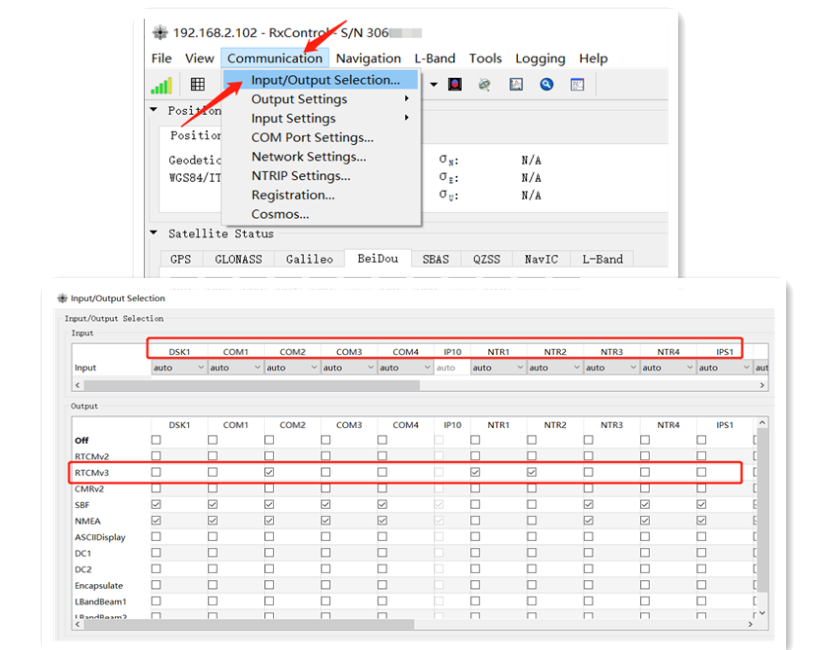Disable SBF output on IPS1
The width and height of the screenshot is (814, 650).
pos(701,504)
